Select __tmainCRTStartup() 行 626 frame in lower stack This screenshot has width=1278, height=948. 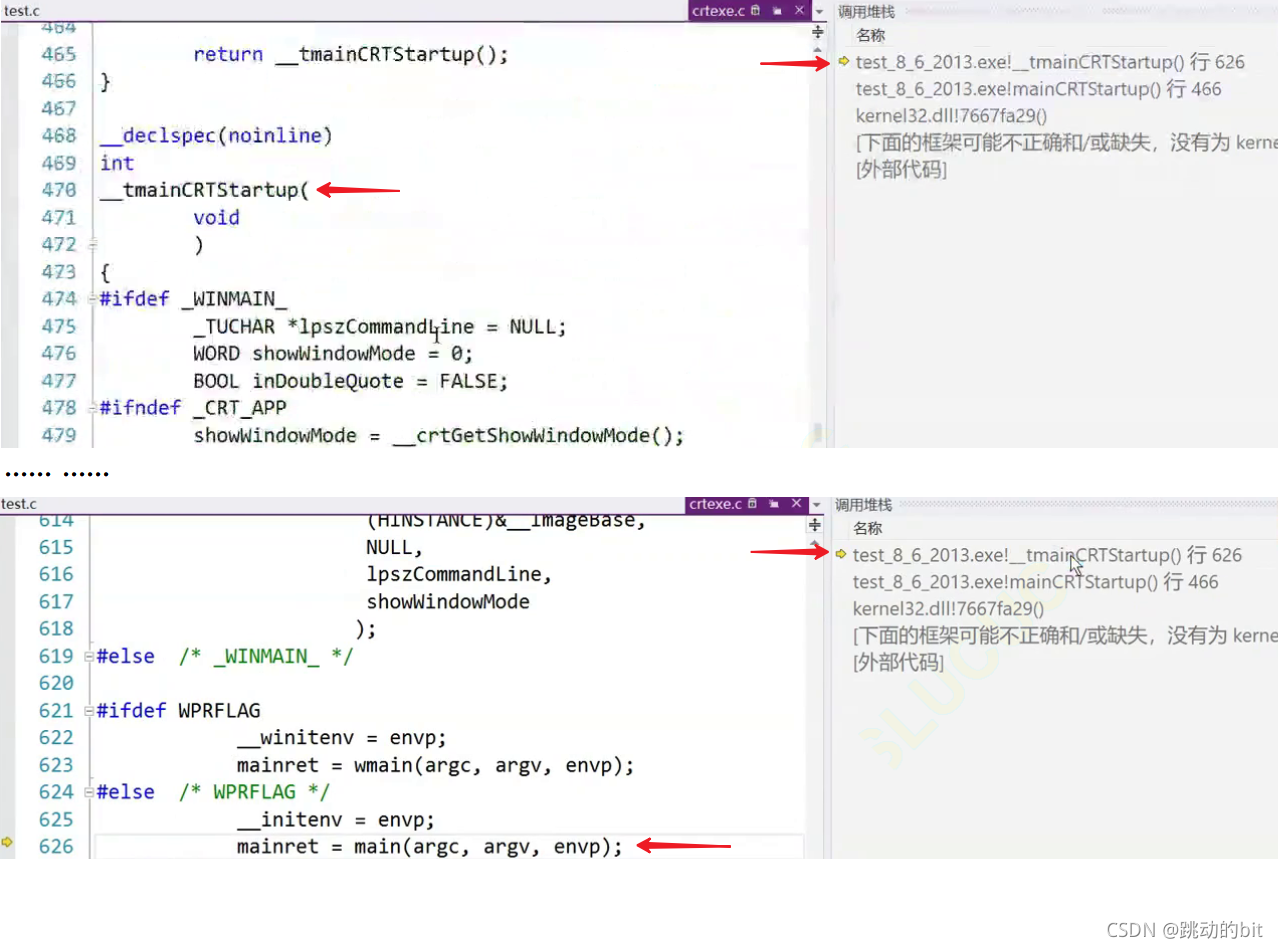[1047, 555]
